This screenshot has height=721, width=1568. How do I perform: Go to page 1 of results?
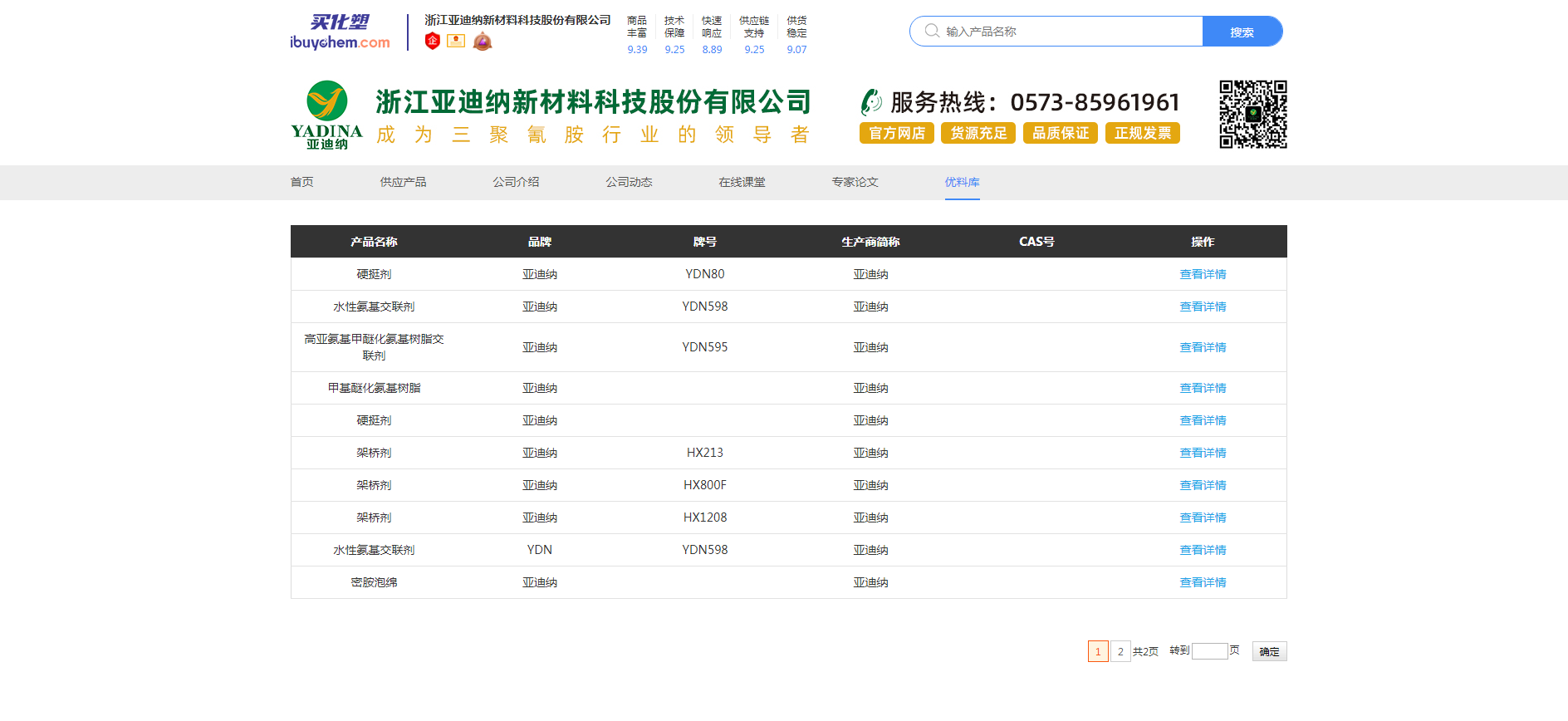pos(1098,651)
